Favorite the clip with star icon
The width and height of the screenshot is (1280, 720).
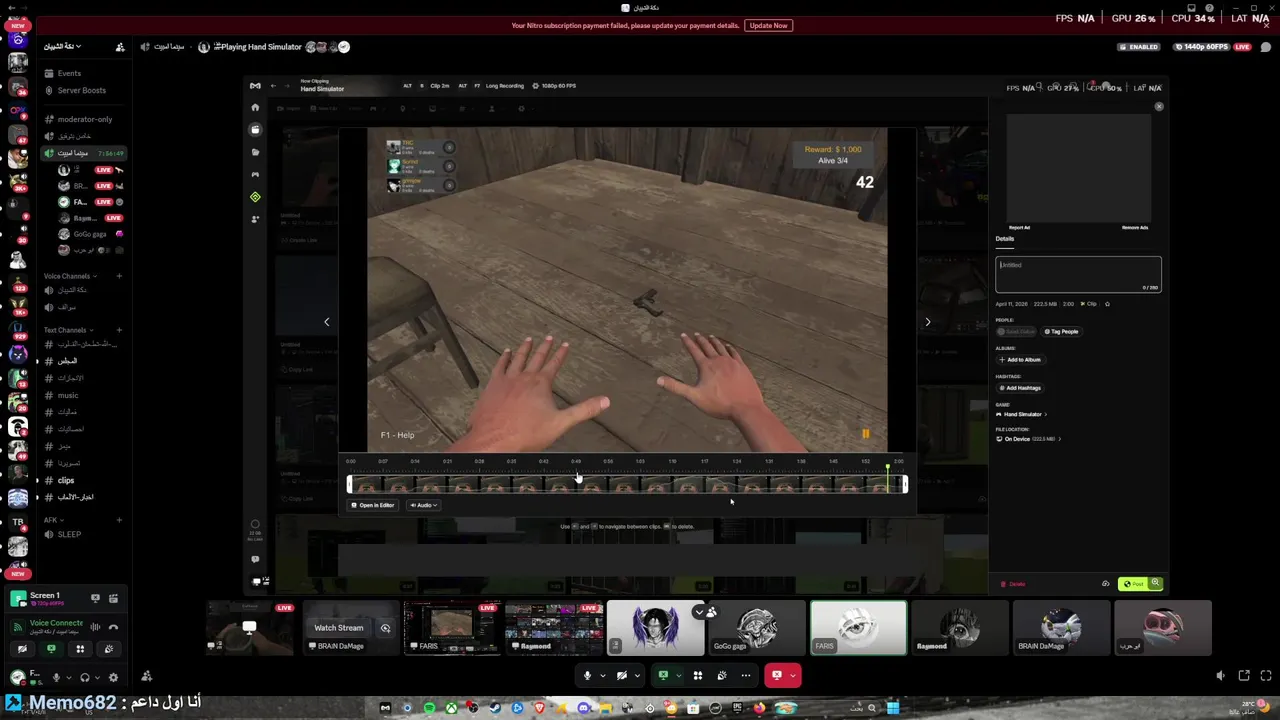point(1107,304)
